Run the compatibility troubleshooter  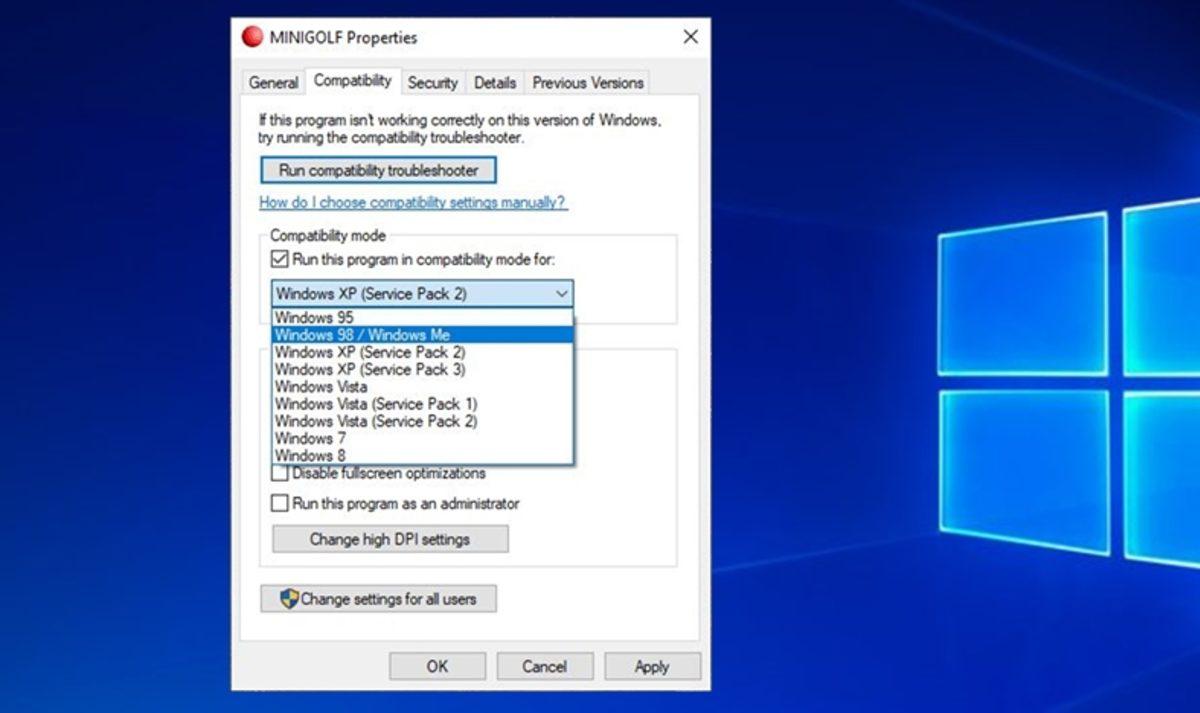pyautogui.click(x=378, y=170)
